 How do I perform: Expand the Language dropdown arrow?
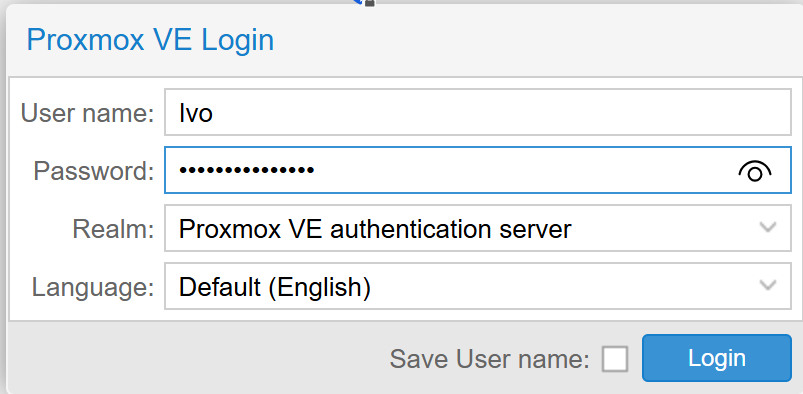(x=768, y=286)
